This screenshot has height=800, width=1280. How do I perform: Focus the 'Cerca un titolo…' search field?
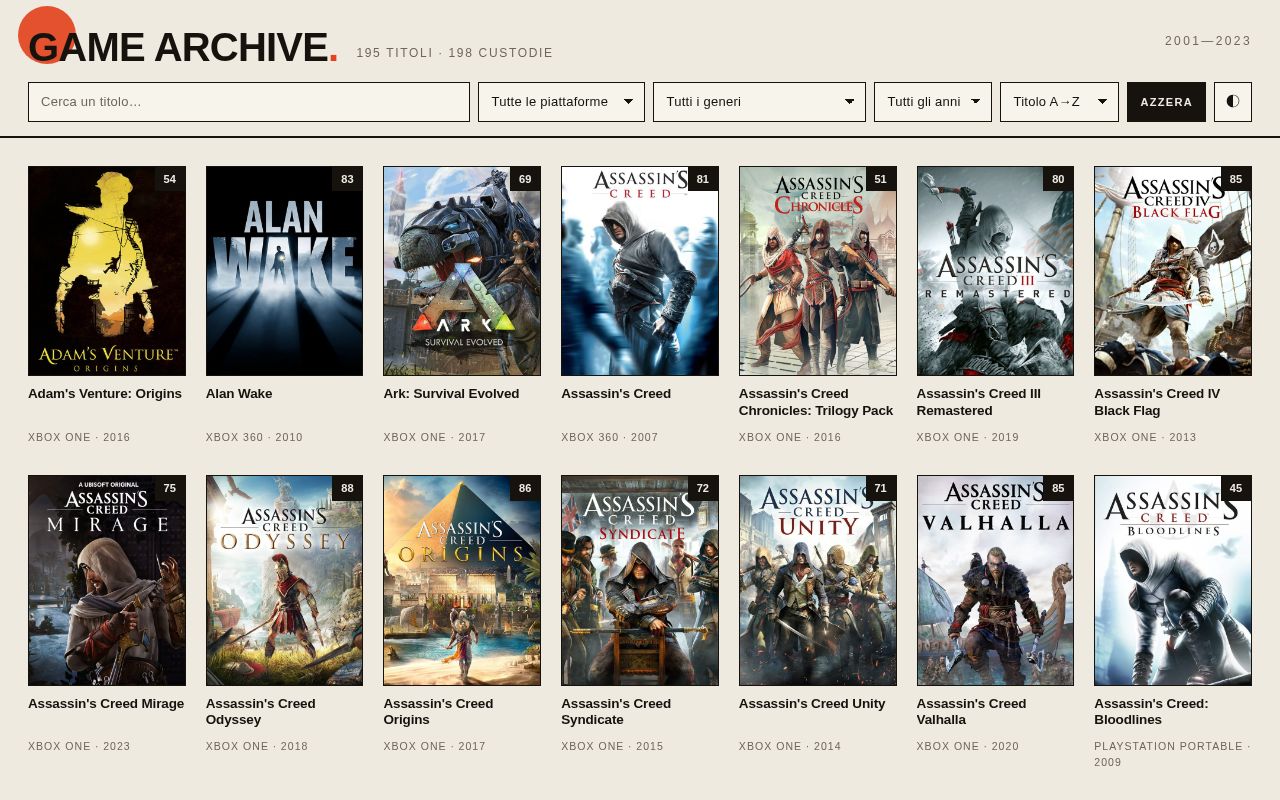pos(249,102)
